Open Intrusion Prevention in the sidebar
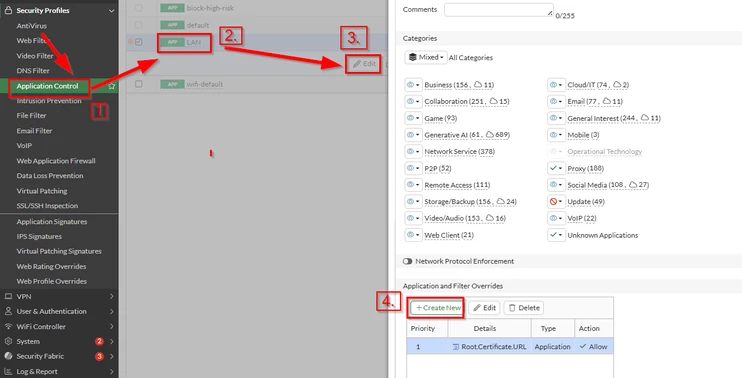 (x=49, y=101)
